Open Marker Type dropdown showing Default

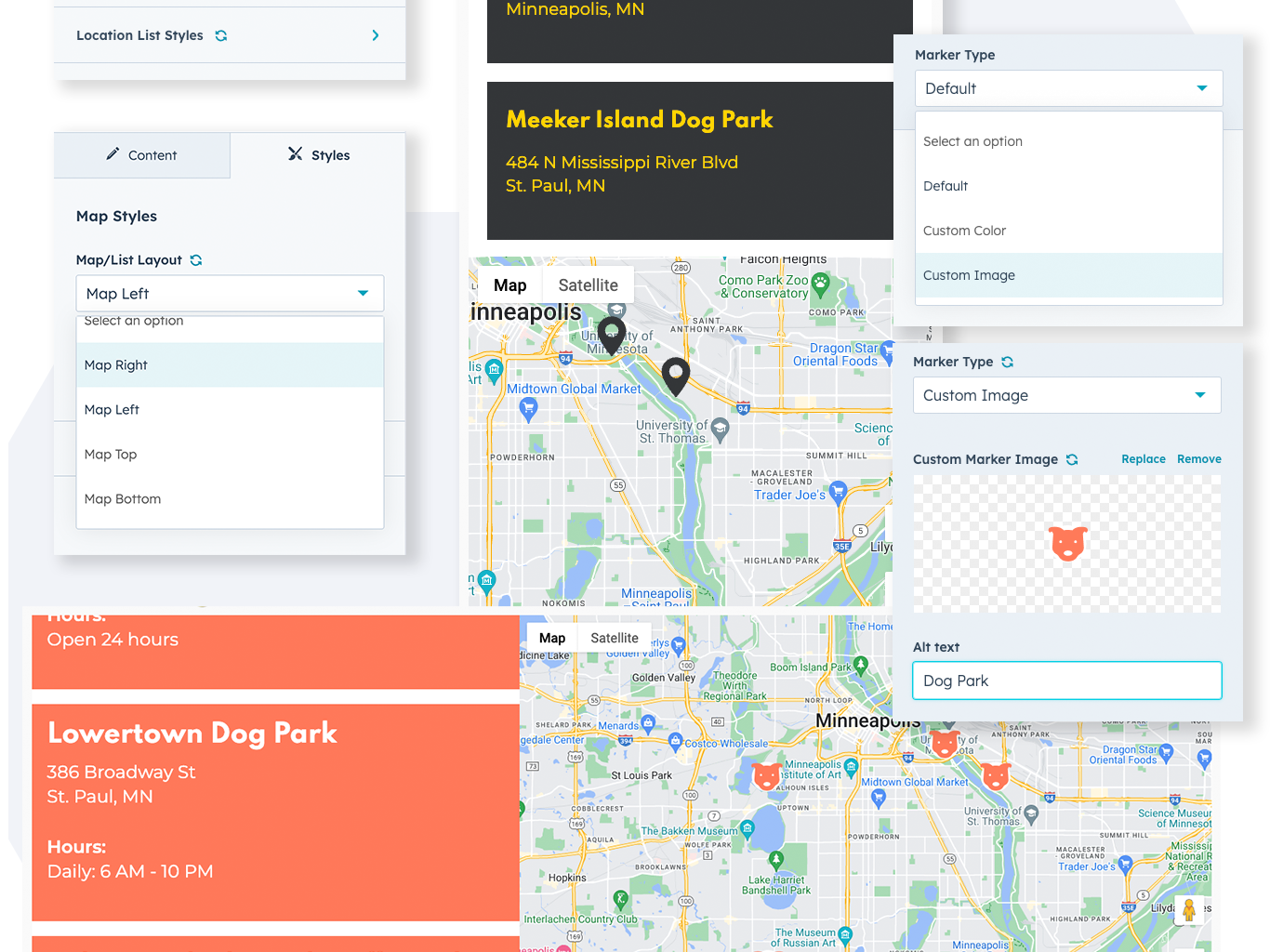click(1067, 89)
